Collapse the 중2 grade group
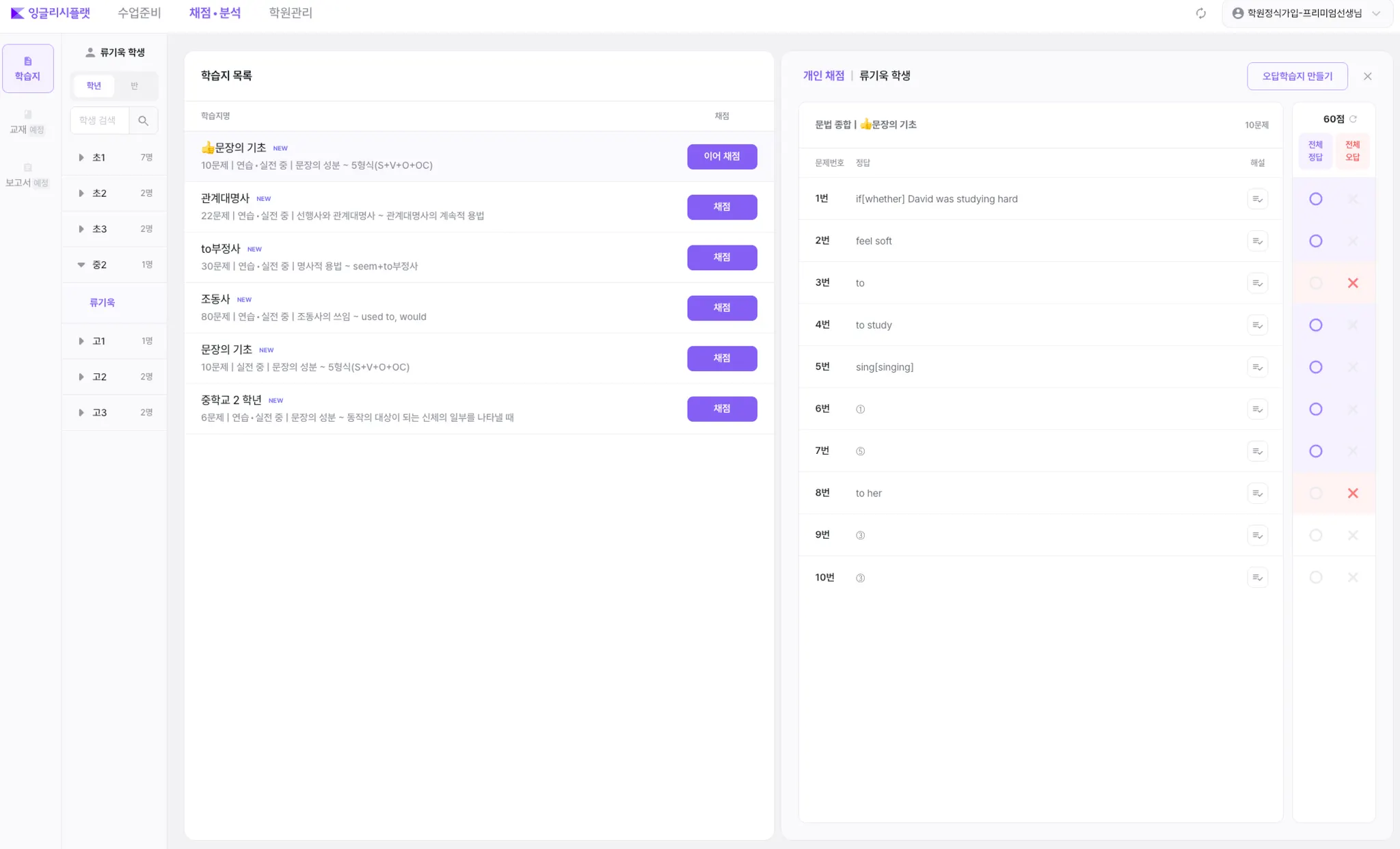The width and height of the screenshot is (1400, 849). coord(81,265)
